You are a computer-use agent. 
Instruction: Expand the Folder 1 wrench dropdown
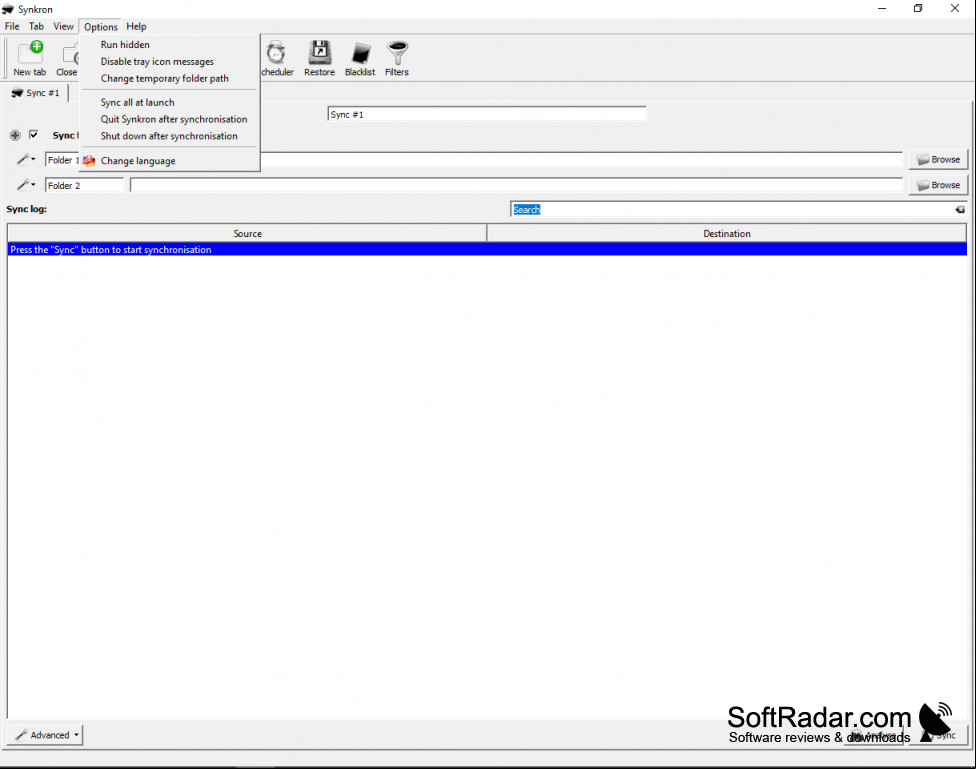(26, 159)
